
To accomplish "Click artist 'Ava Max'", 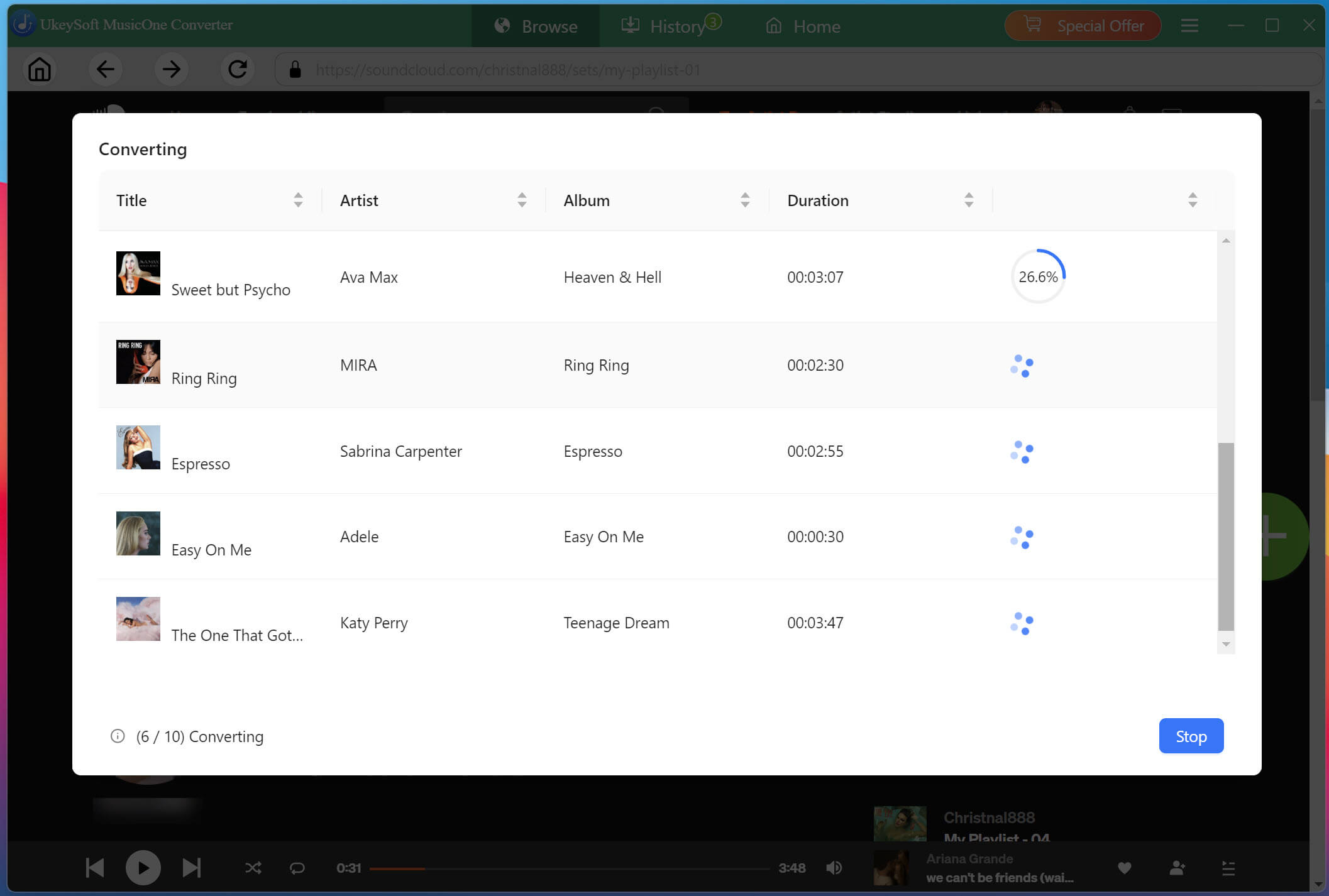I will (369, 277).
